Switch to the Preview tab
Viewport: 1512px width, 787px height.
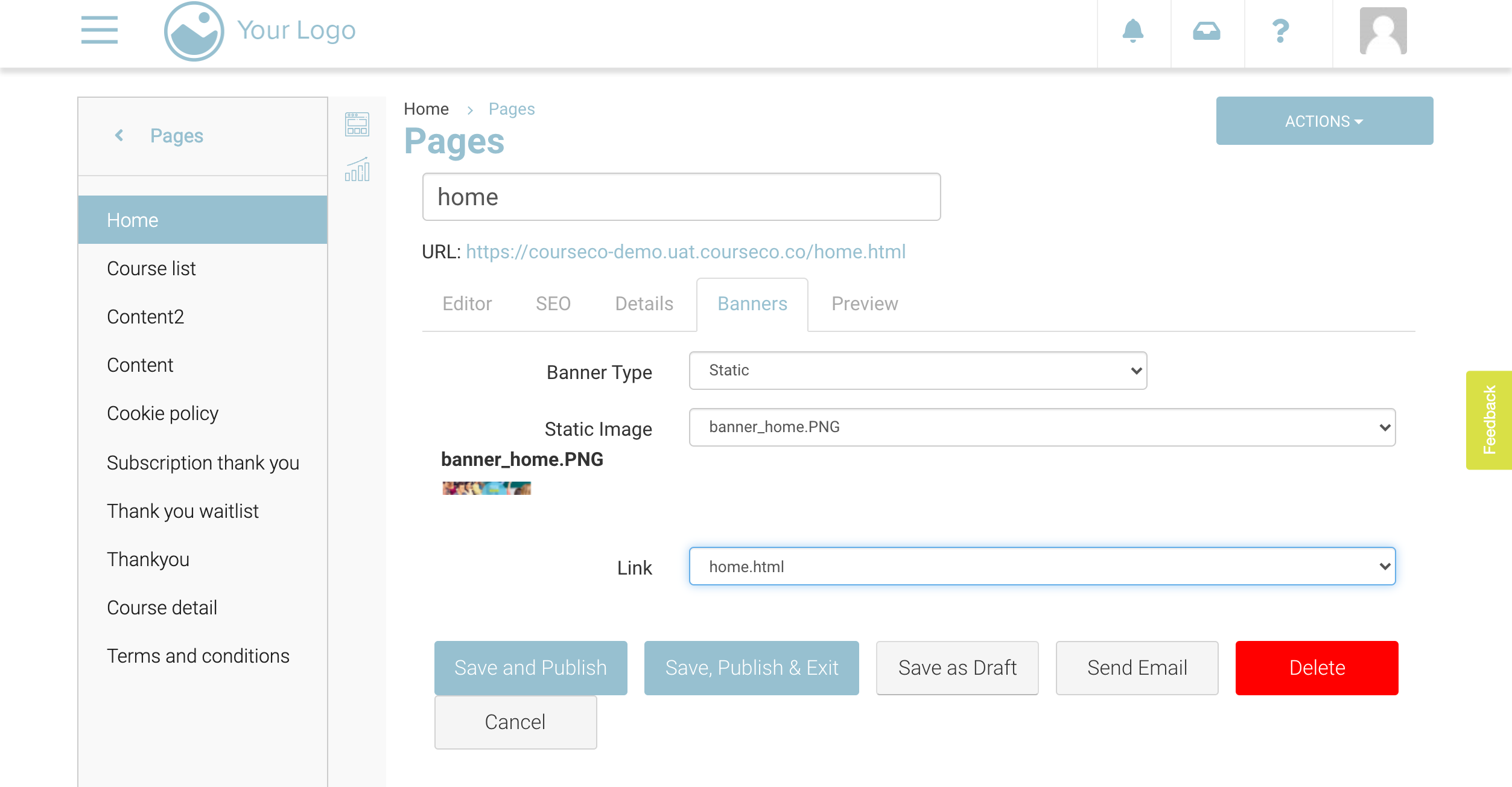(864, 304)
